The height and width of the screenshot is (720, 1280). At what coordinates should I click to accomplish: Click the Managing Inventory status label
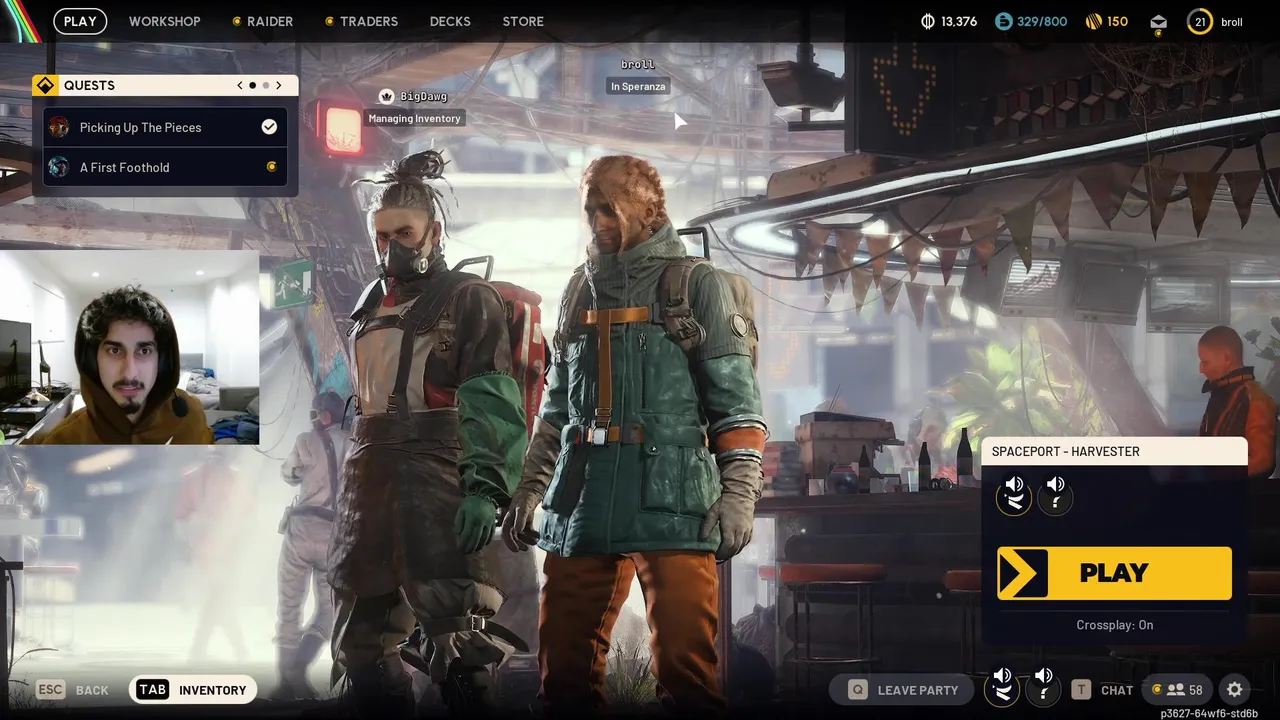(x=415, y=118)
